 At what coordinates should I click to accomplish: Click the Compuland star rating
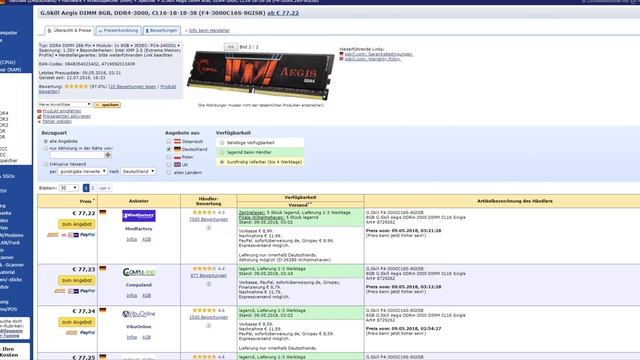(204, 269)
